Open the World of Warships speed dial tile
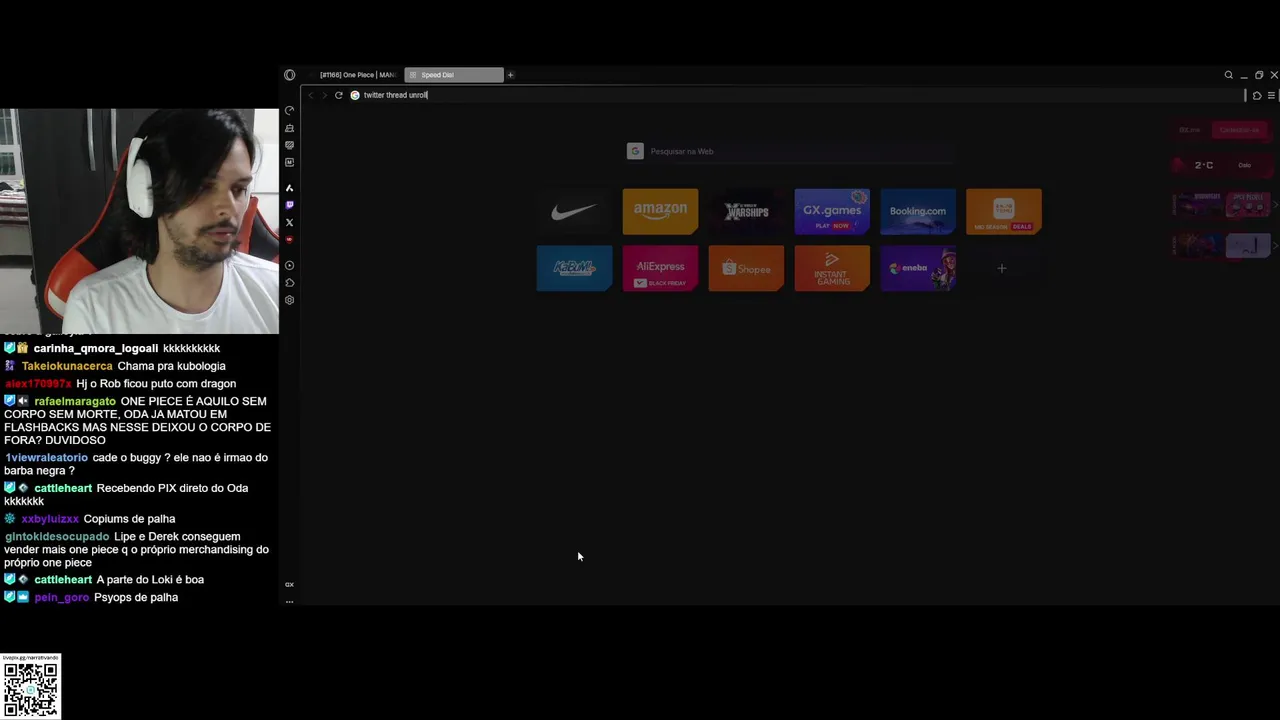Viewport: 1280px width, 720px height. pyautogui.click(x=746, y=211)
